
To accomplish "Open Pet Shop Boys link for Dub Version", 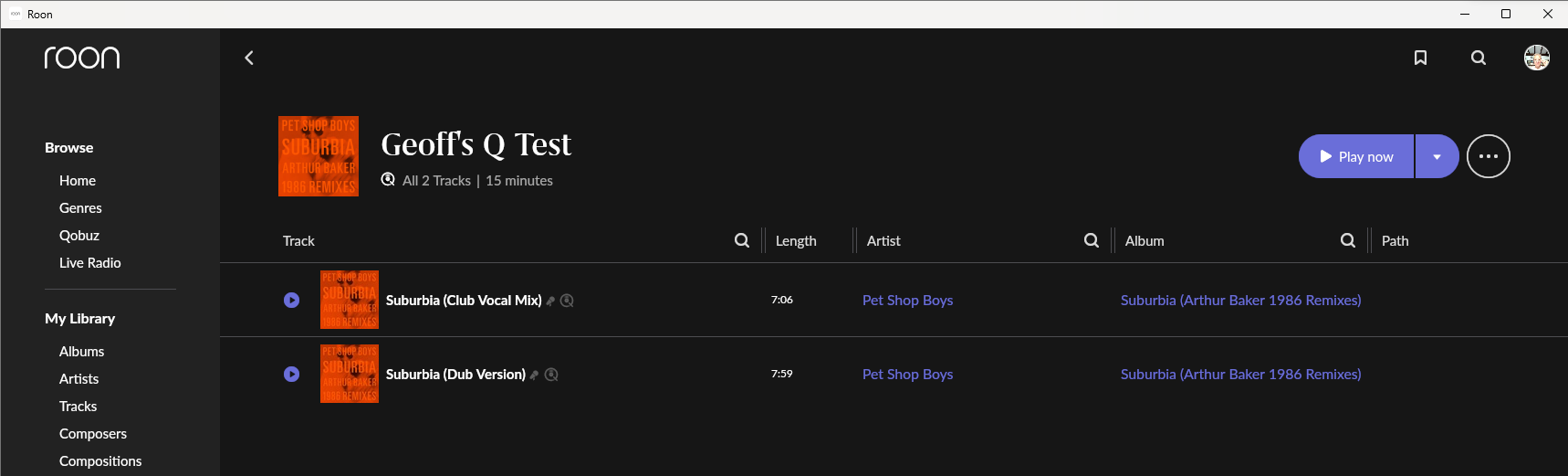I will point(907,375).
